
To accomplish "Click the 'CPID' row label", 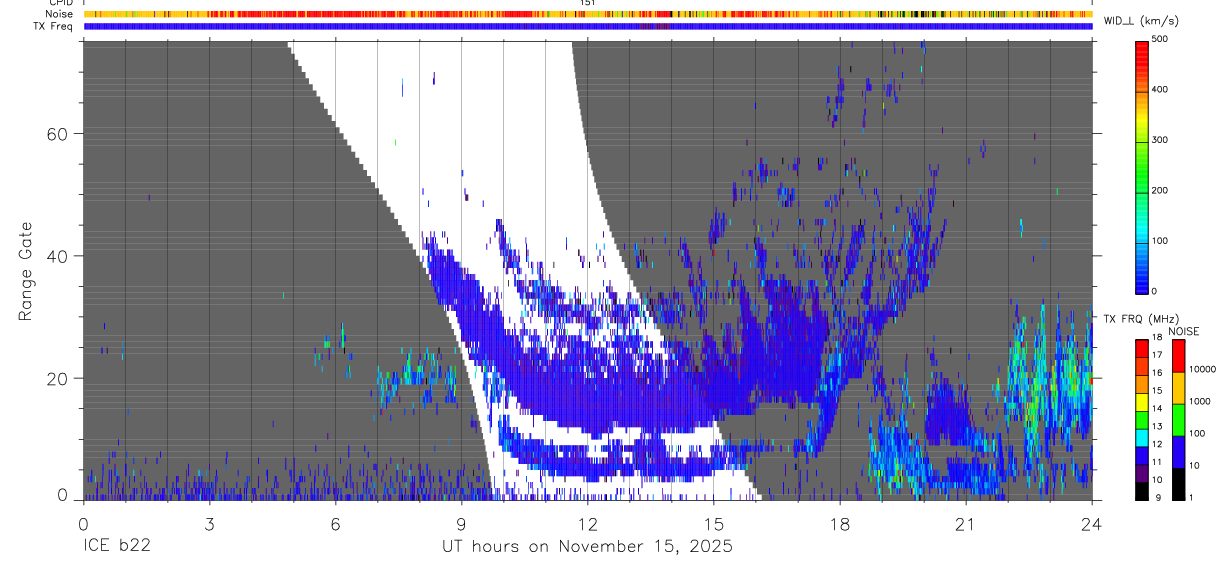I will 61,3.
